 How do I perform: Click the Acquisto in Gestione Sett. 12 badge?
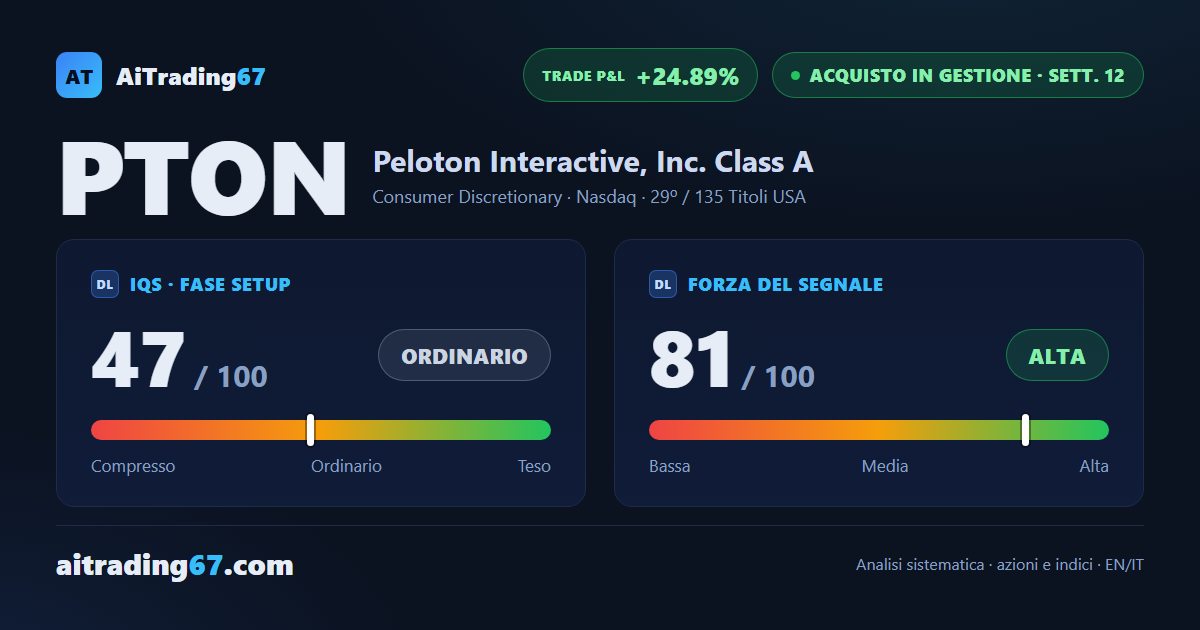coord(957,75)
